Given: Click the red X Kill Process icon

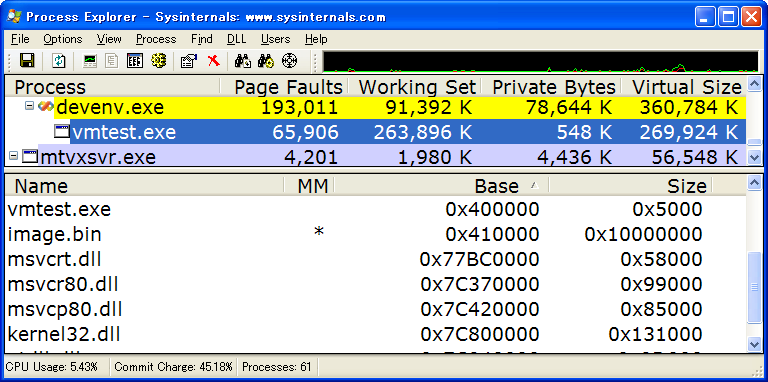Looking at the screenshot, I should [x=214, y=61].
